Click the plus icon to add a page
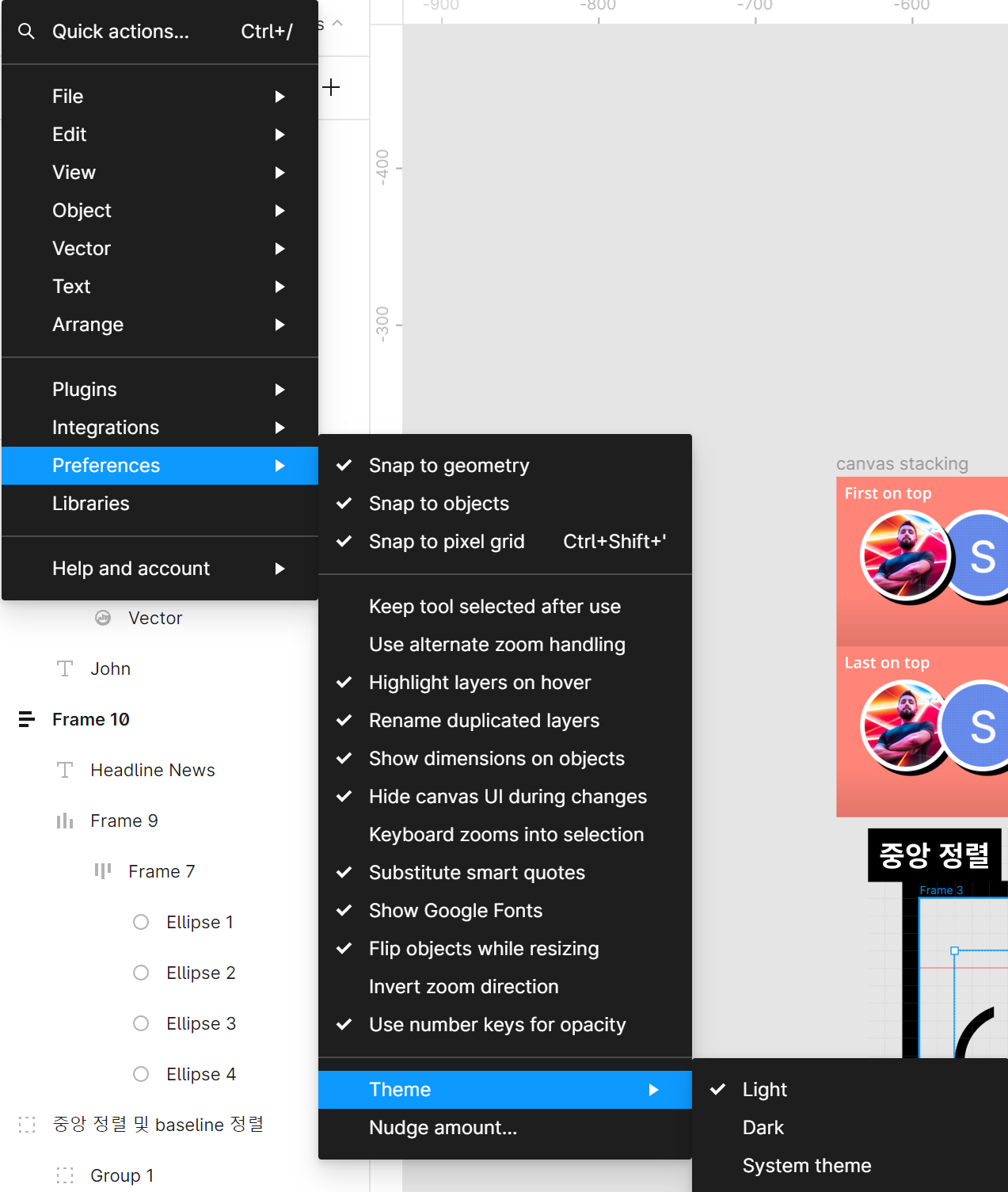 click(x=332, y=87)
